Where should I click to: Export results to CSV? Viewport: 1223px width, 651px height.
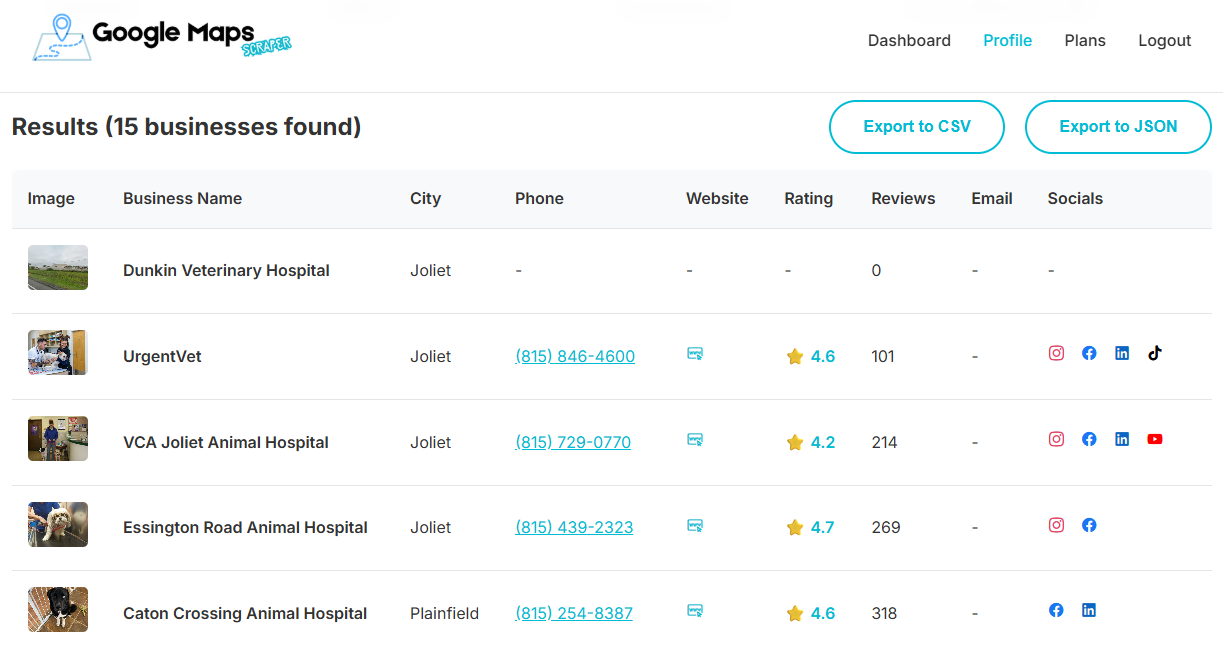tap(916, 127)
